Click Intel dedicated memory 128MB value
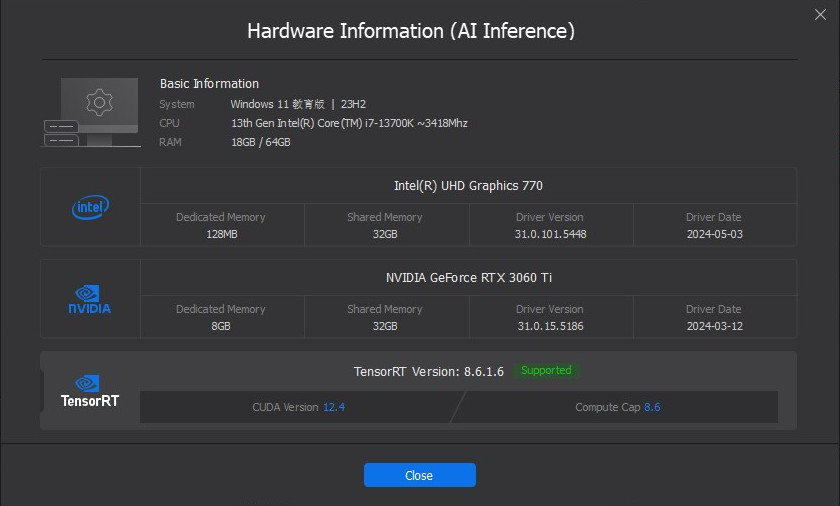The image size is (840, 506). 221,234
